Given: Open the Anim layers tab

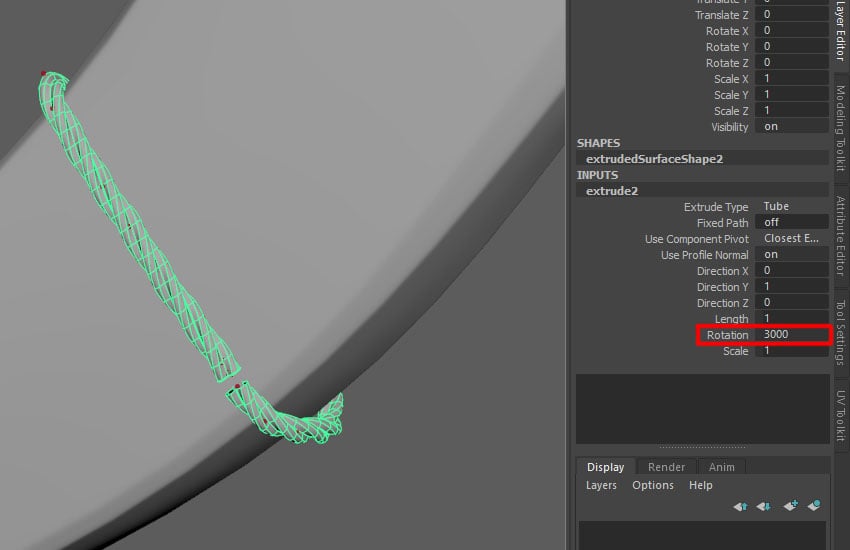Looking at the screenshot, I should pyautogui.click(x=722, y=467).
